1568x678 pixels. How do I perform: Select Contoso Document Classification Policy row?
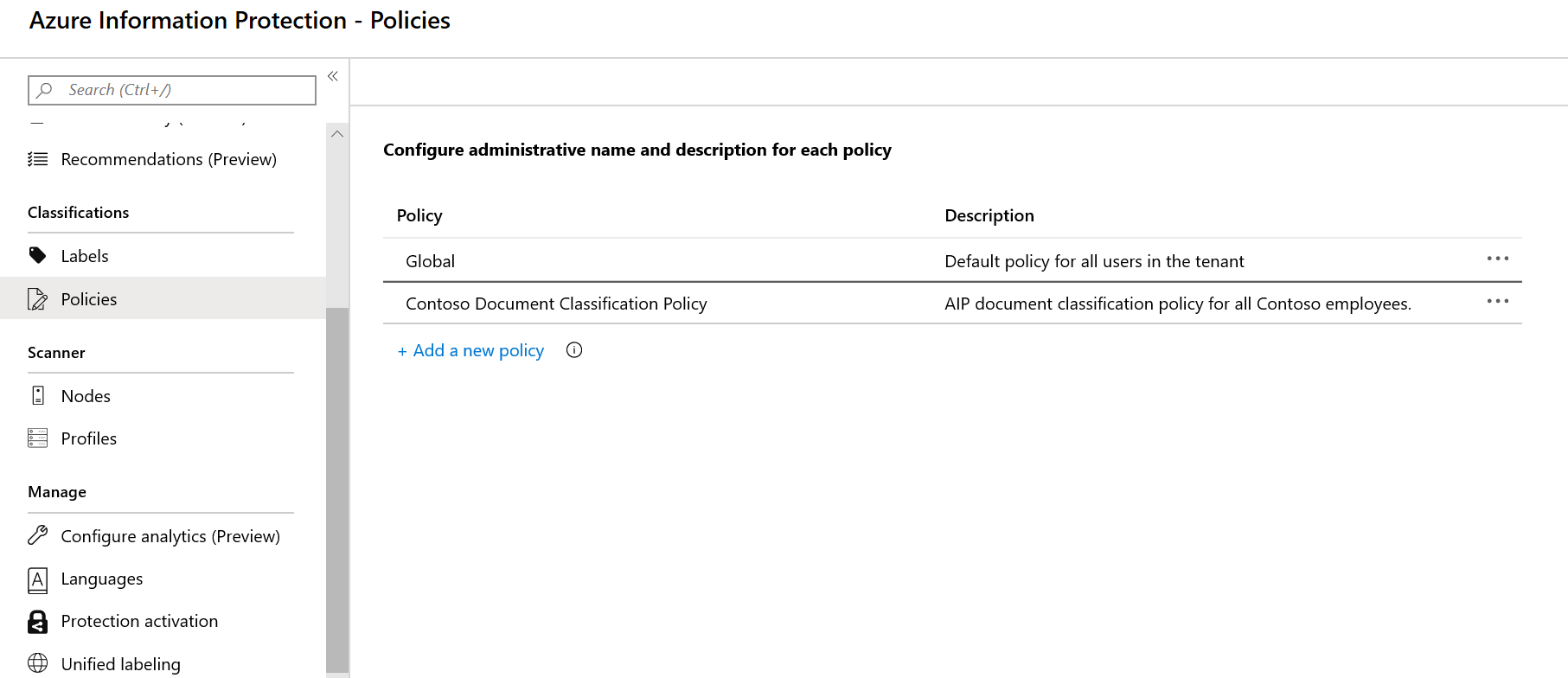pyautogui.click(x=952, y=304)
